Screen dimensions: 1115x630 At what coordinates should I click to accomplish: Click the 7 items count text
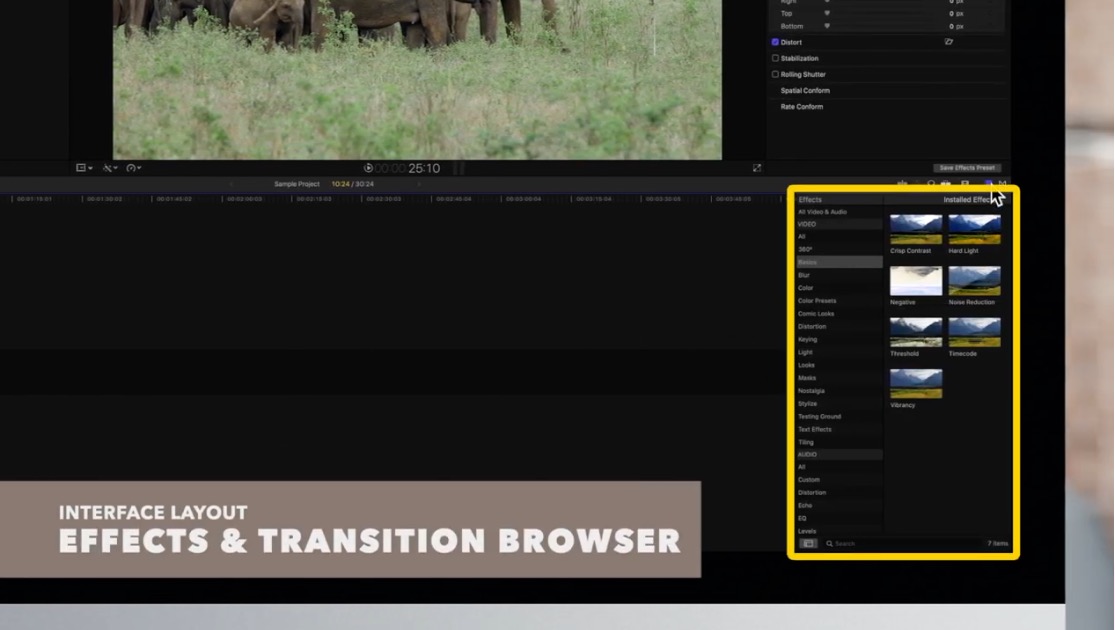coord(998,544)
